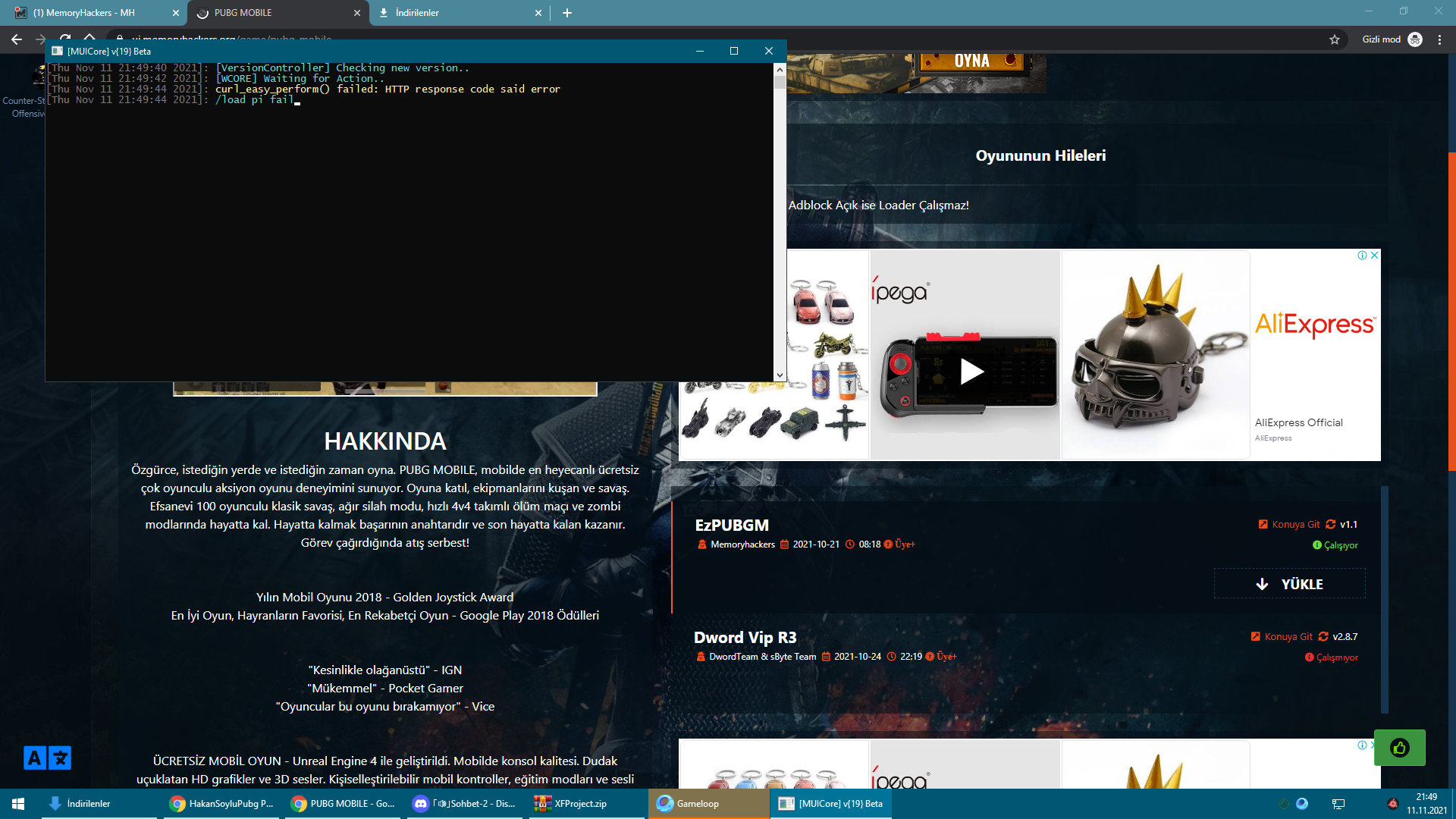1456x819 pixels.
Task: Open İndirilenler in the taskbar
Action: click(x=99, y=804)
